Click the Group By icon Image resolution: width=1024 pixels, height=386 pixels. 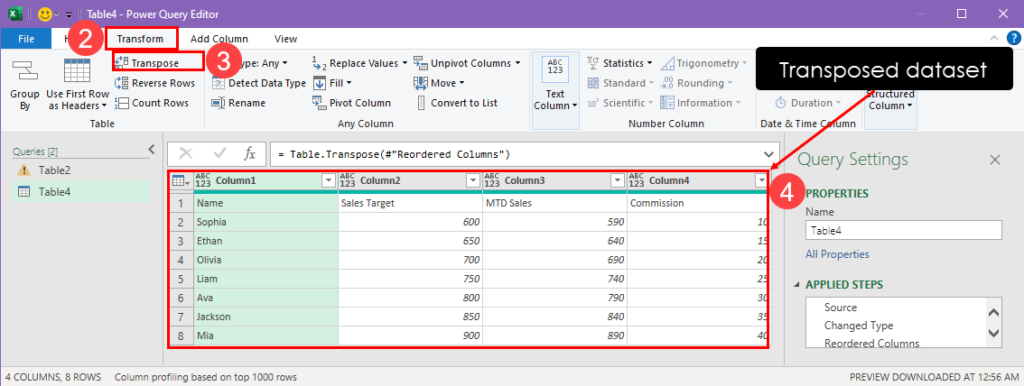point(24,72)
